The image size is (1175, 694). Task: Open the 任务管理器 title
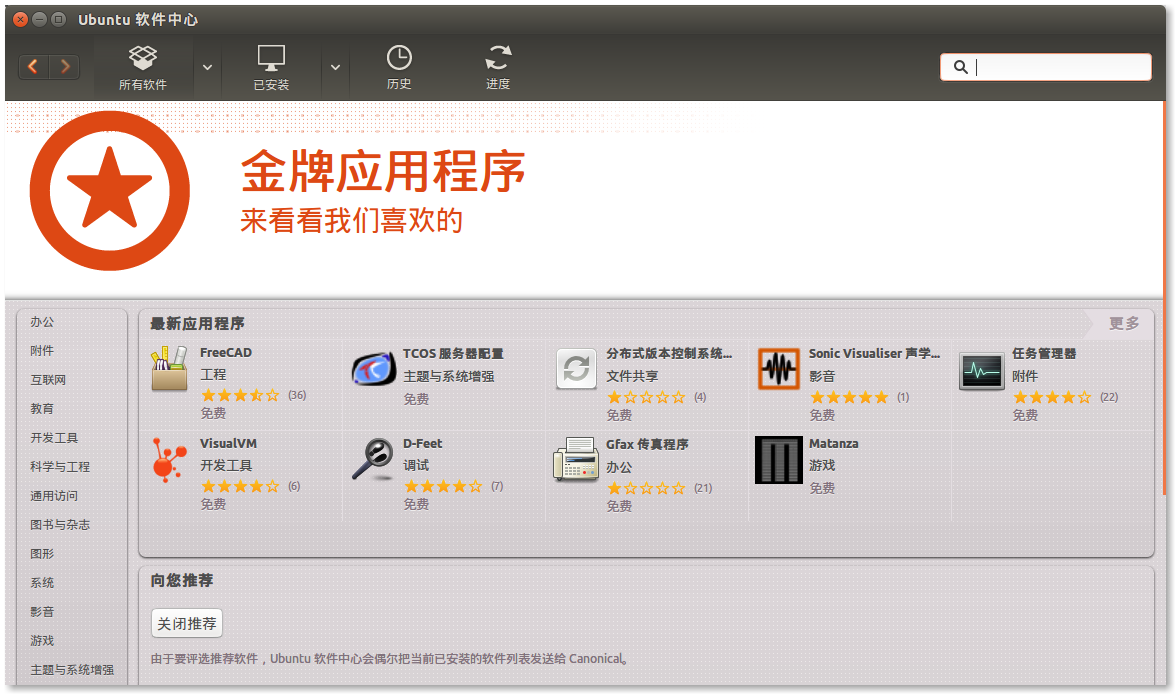pyautogui.click(x=1044, y=353)
